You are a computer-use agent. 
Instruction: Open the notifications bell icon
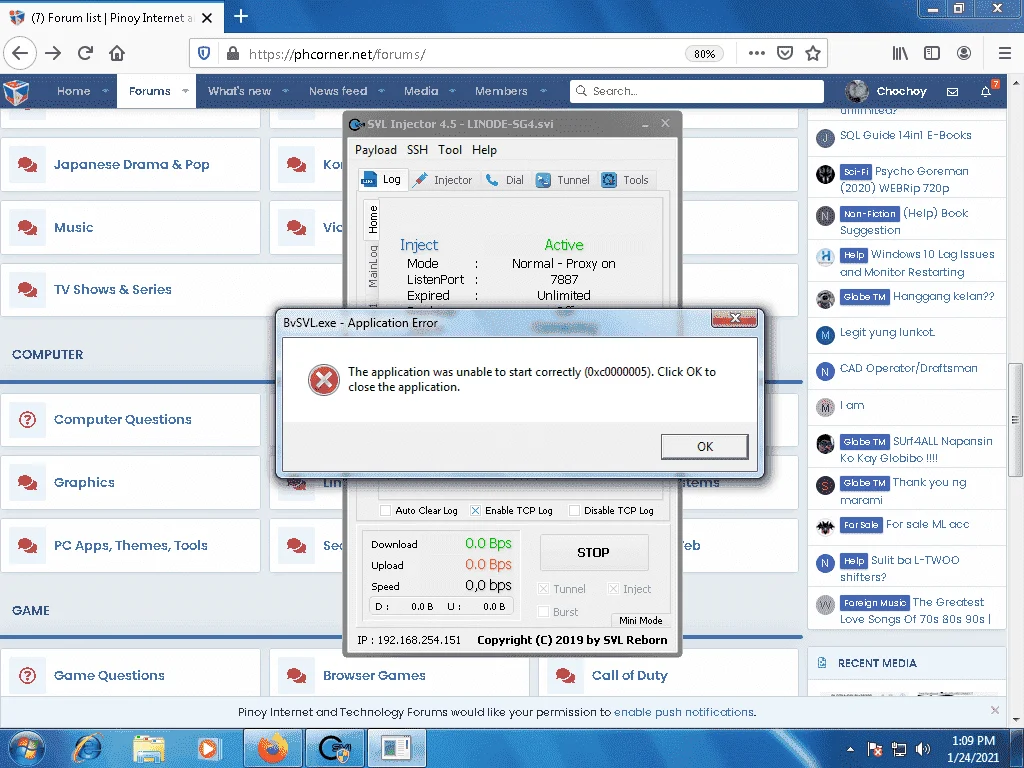(986, 92)
